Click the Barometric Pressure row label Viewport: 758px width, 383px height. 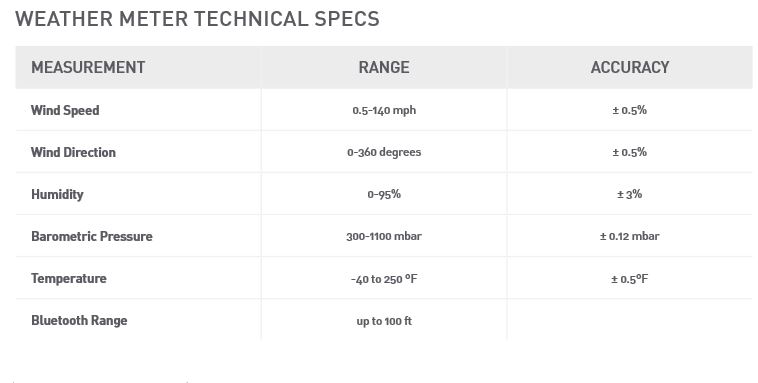[x=92, y=236]
